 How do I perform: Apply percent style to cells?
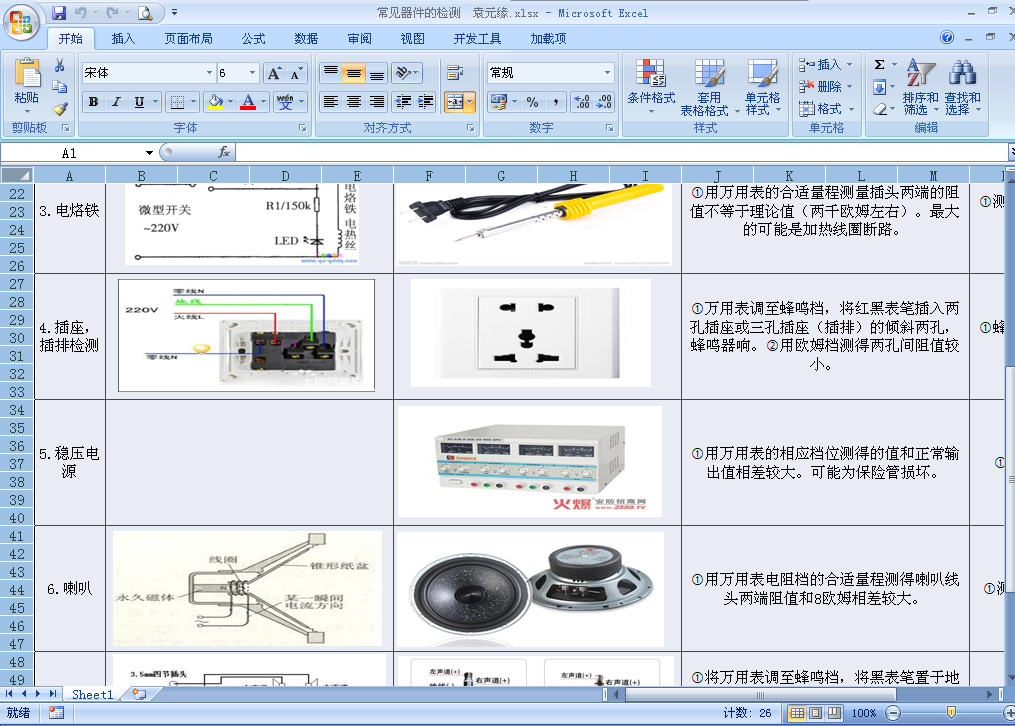532,102
